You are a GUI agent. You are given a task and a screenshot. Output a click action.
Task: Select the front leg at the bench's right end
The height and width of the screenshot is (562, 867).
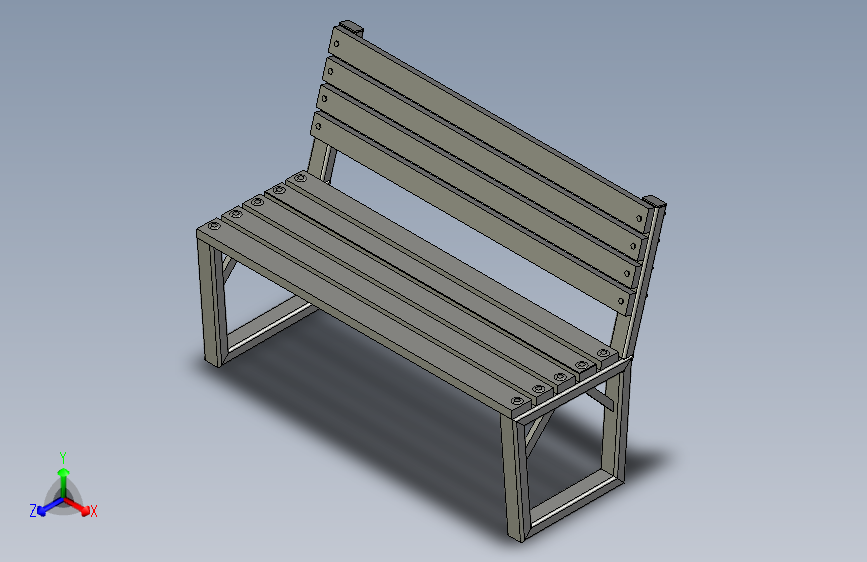[x=517, y=478]
